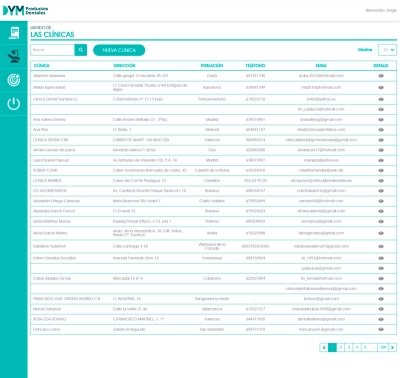Viewport: 400px width, 378px height.
Task: Select the Calle camarga address cell
Action: (x=130, y=246)
